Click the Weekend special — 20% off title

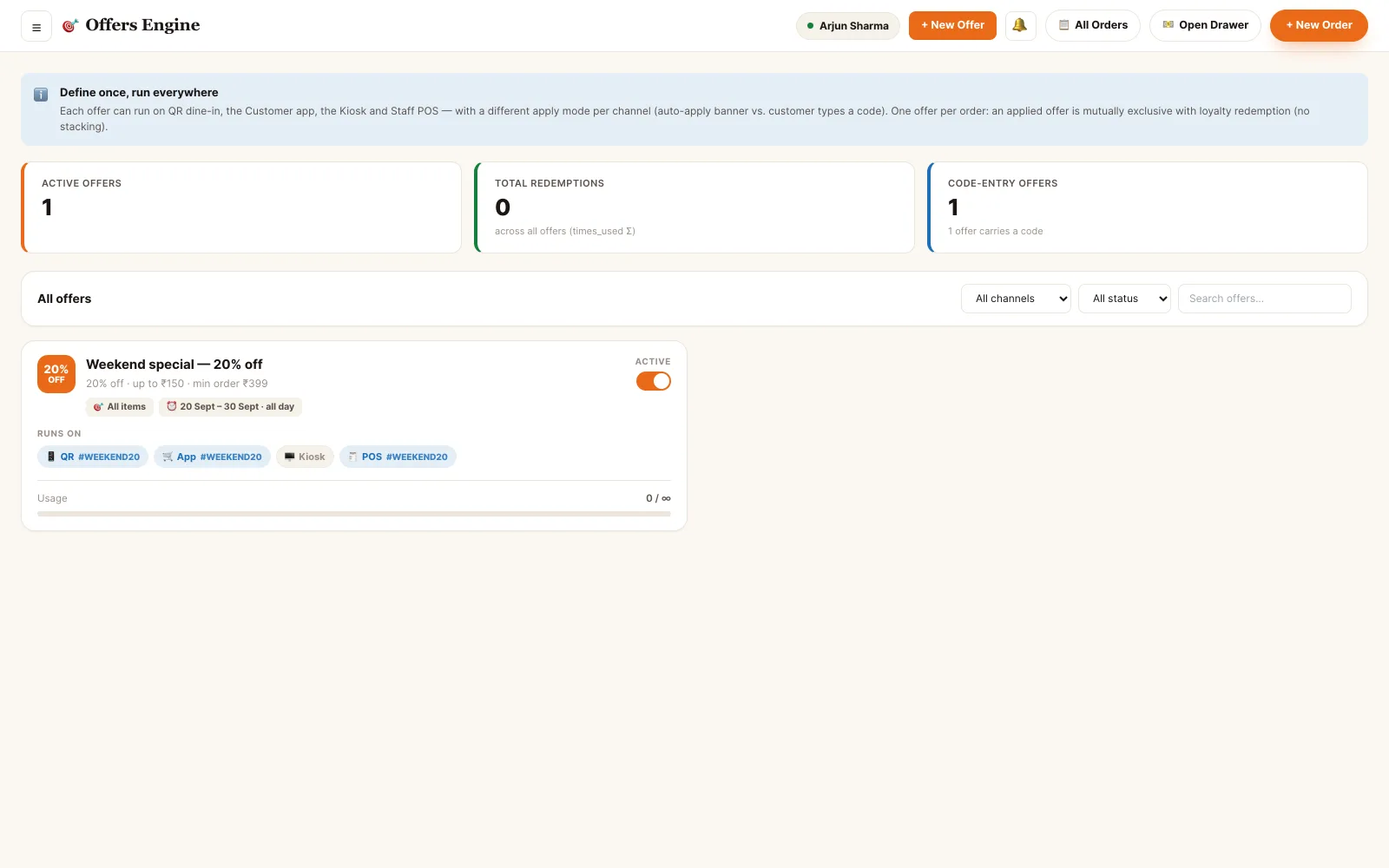[x=174, y=365]
